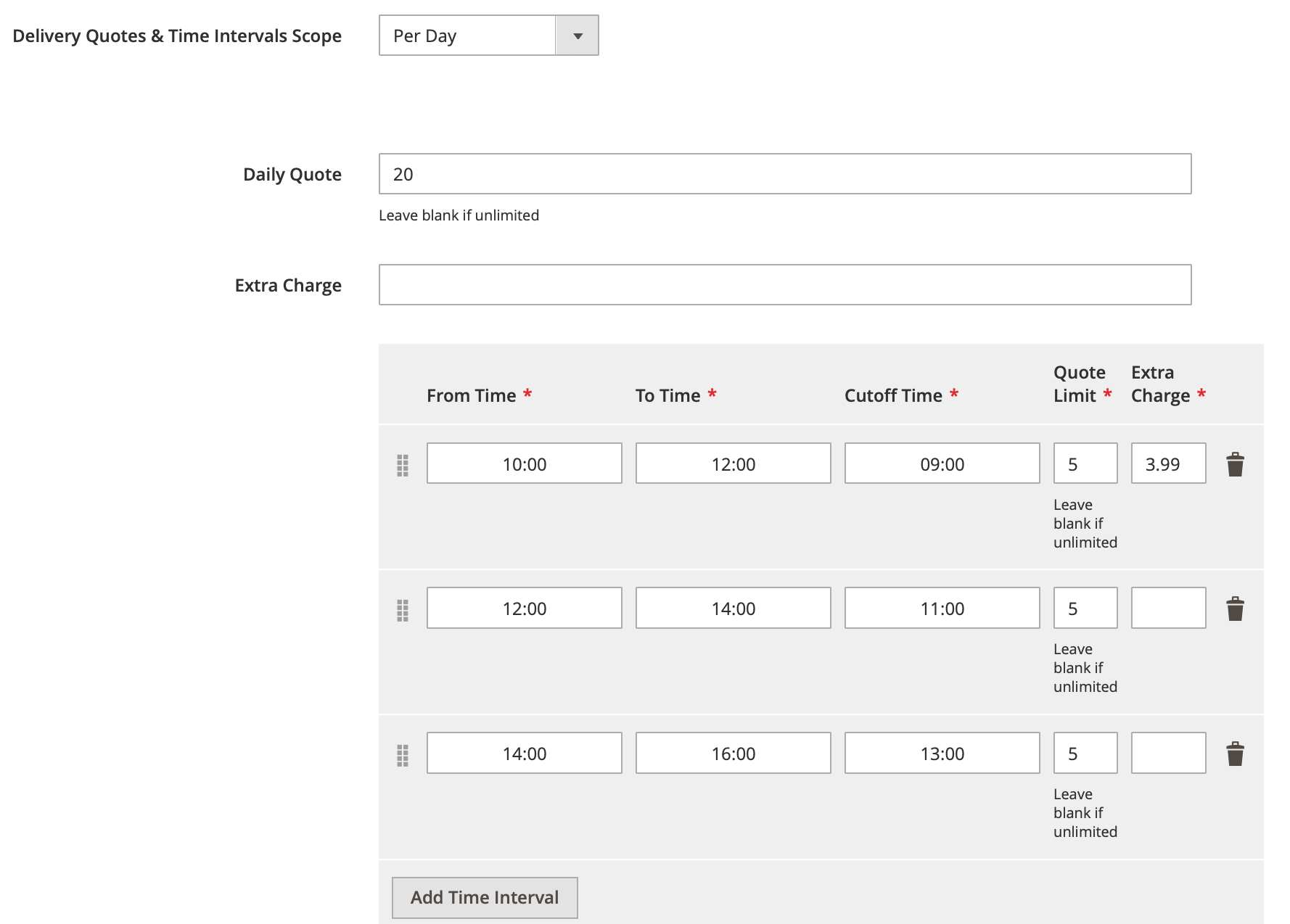
Task: Grab the drag handle of the 14:00 row
Action: pyautogui.click(x=403, y=755)
